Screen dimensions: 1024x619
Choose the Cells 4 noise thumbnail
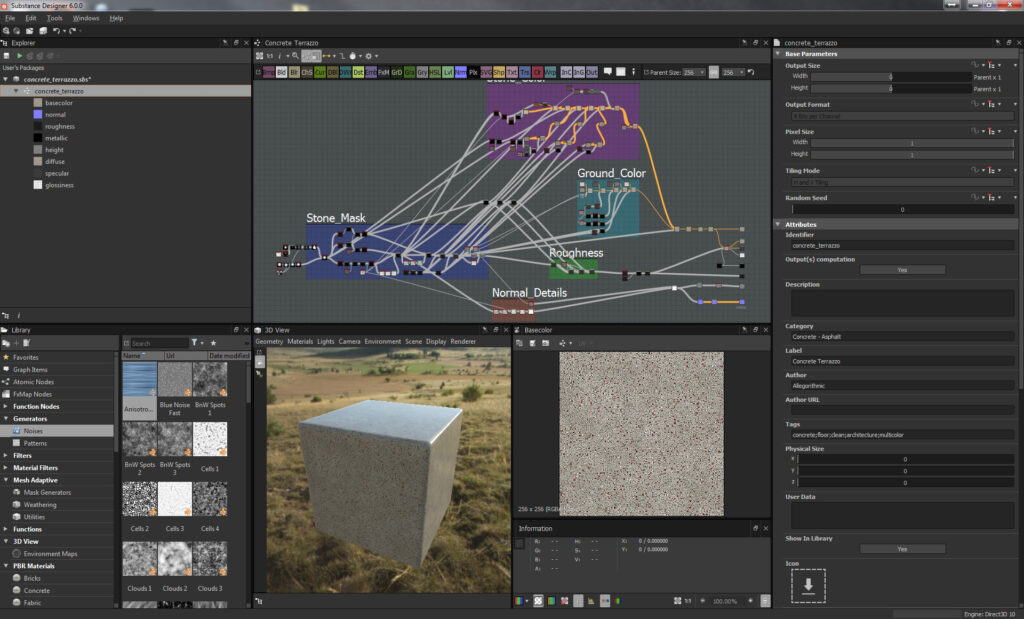click(210, 499)
